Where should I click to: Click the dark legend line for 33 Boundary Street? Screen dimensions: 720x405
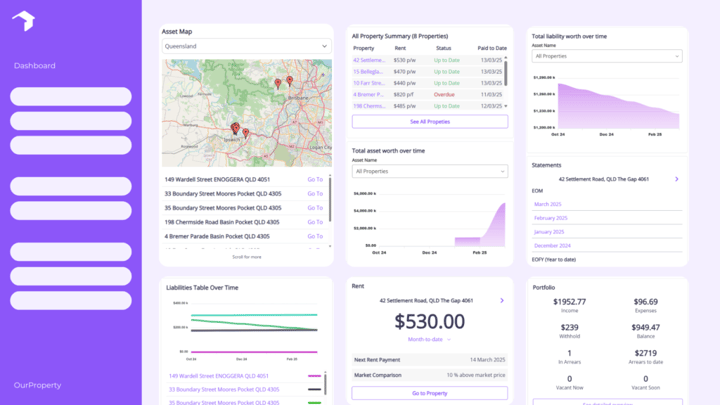click(315, 389)
